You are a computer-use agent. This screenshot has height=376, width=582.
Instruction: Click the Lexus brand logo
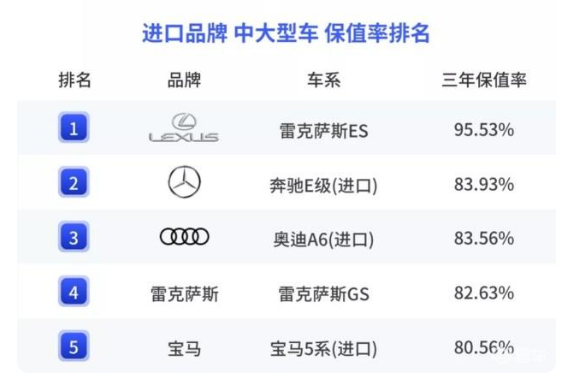point(184,127)
